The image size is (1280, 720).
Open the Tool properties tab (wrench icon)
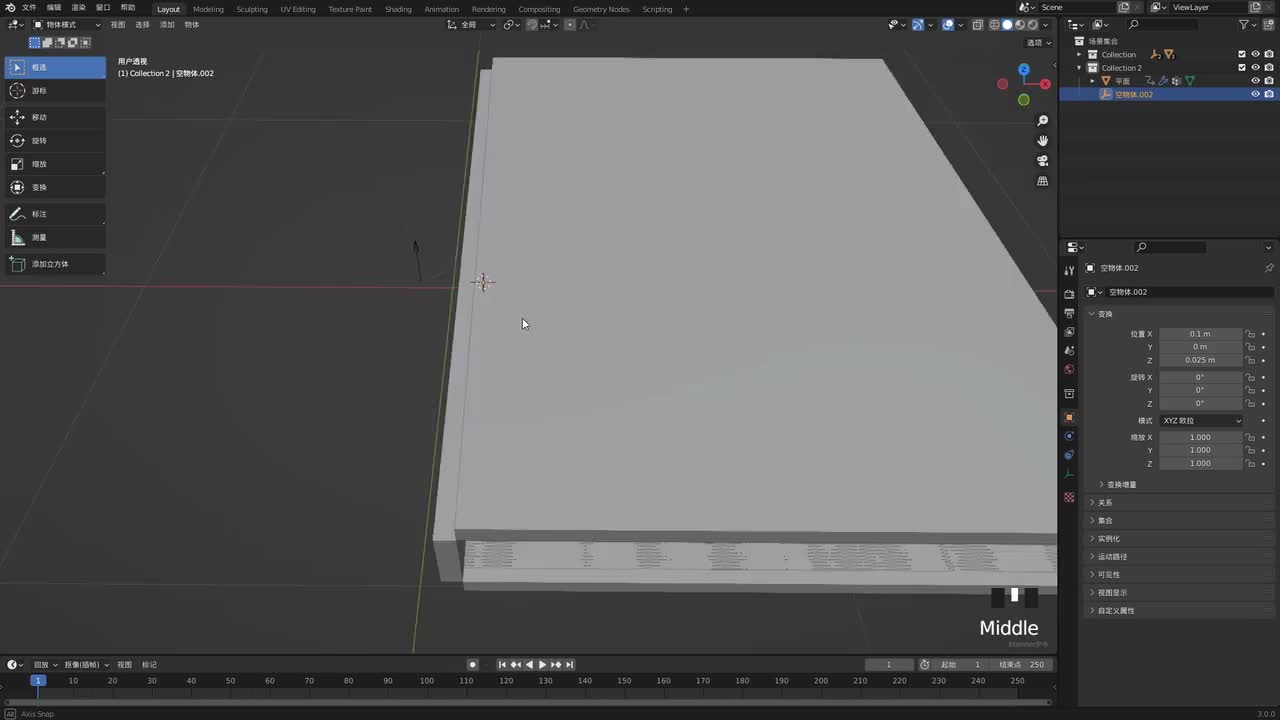point(1069,271)
